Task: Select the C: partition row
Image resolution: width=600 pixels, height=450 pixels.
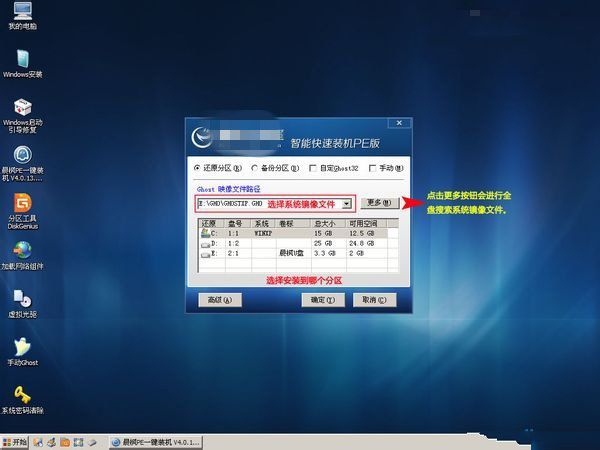Action: pyautogui.click(x=290, y=233)
